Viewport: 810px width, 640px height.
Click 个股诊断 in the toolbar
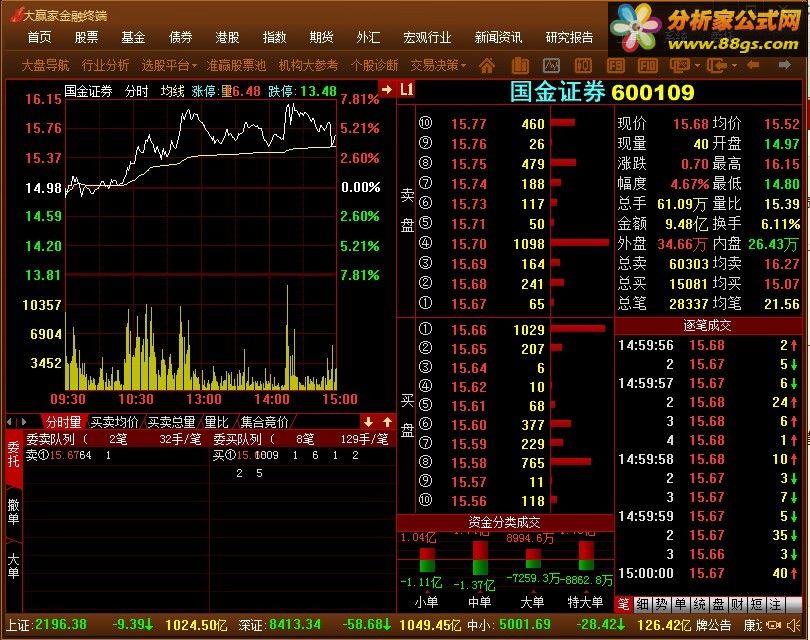[375, 65]
